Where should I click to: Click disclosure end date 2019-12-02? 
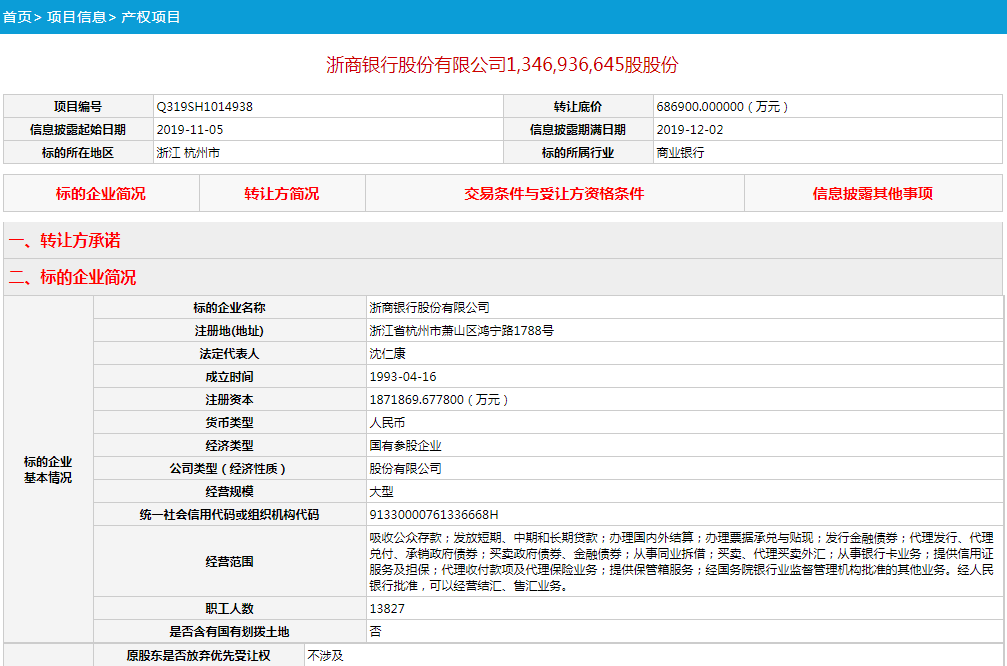(690, 130)
